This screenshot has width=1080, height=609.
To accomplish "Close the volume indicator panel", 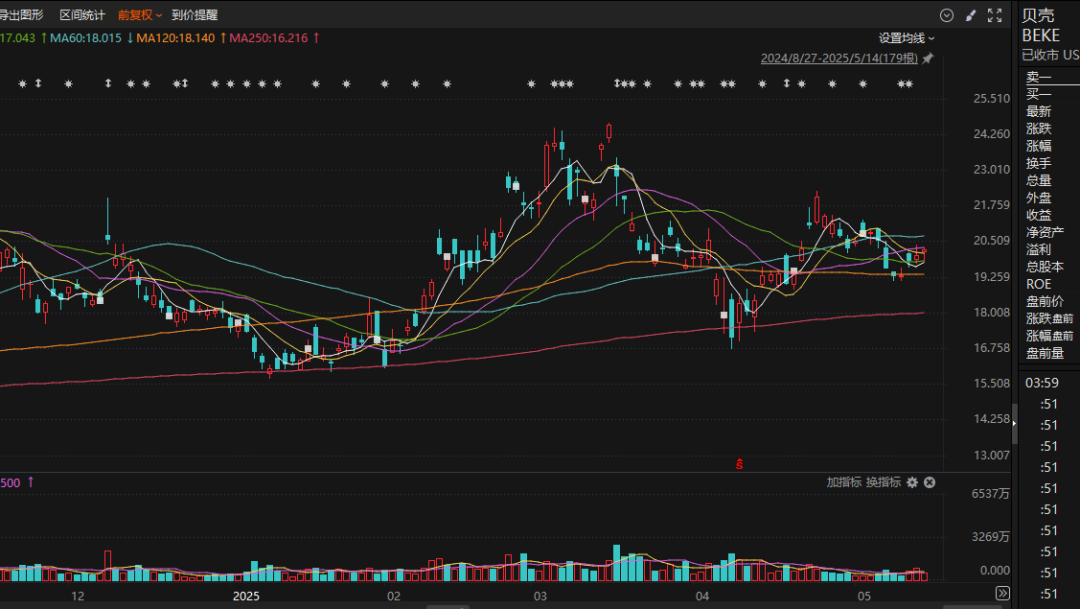I will pos(929,482).
